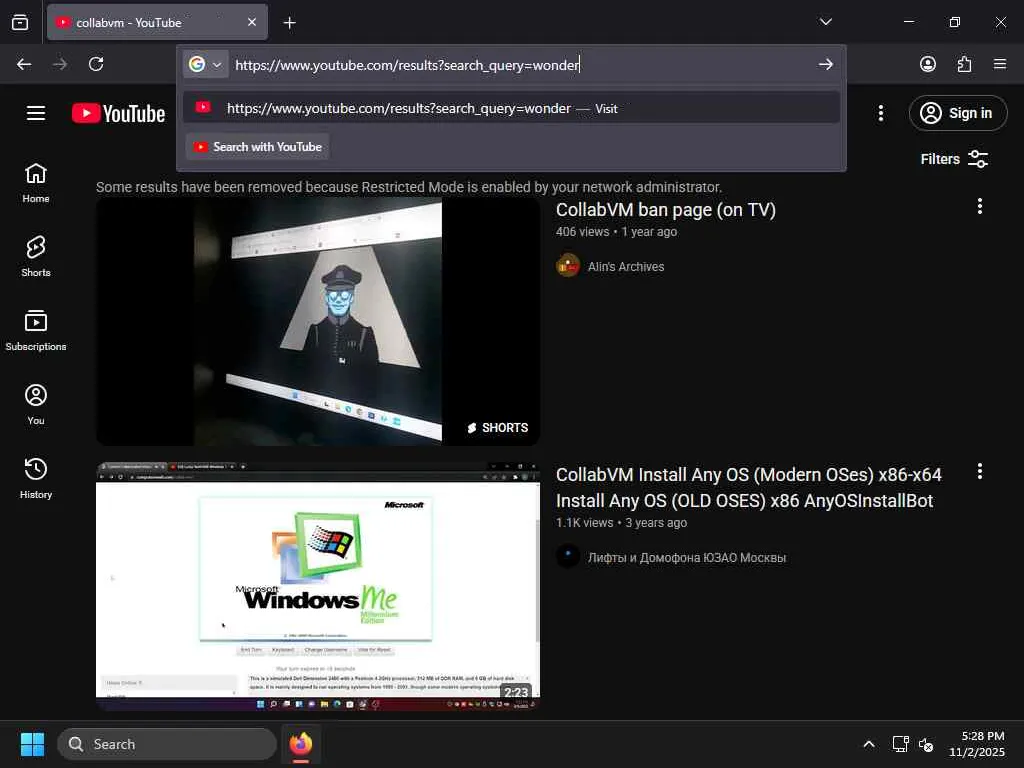Open more options for CollabVM ban page video
Image resolution: width=1024 pixels, height=768 pixels.
[979, 206]
